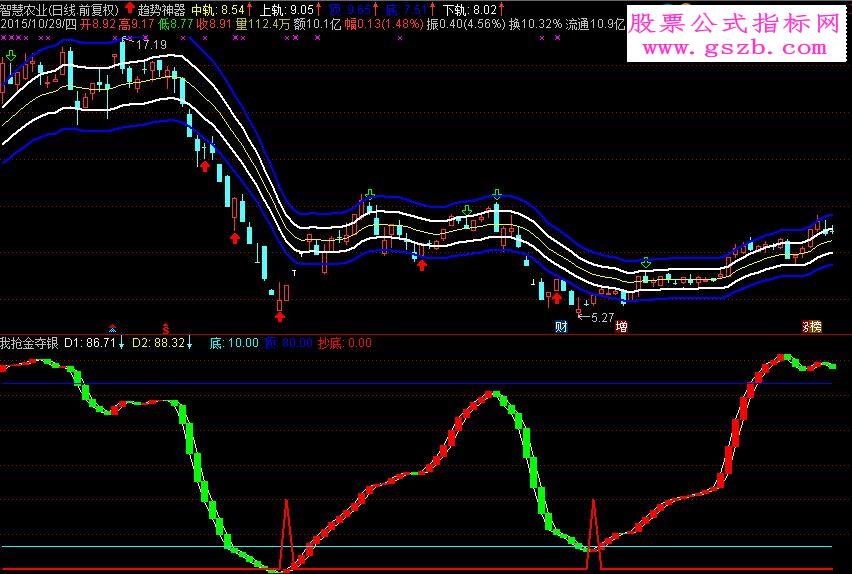
Task: Click the D2: 88.32 readout
Action: click(159, 343)
